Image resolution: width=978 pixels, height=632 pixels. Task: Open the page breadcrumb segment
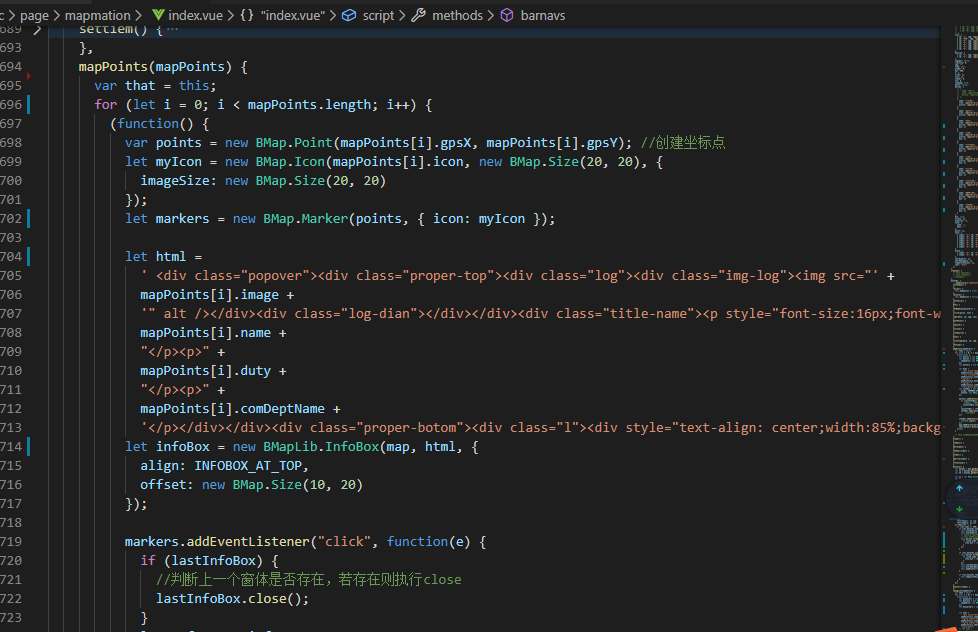point(34,15)
